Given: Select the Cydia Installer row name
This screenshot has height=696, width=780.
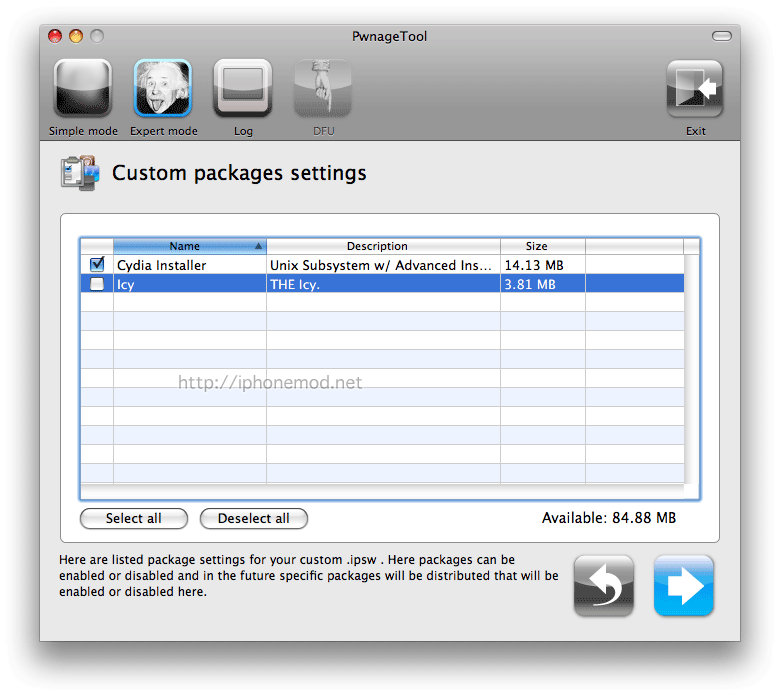Looking at the screenshot, I should coord(161,265).
